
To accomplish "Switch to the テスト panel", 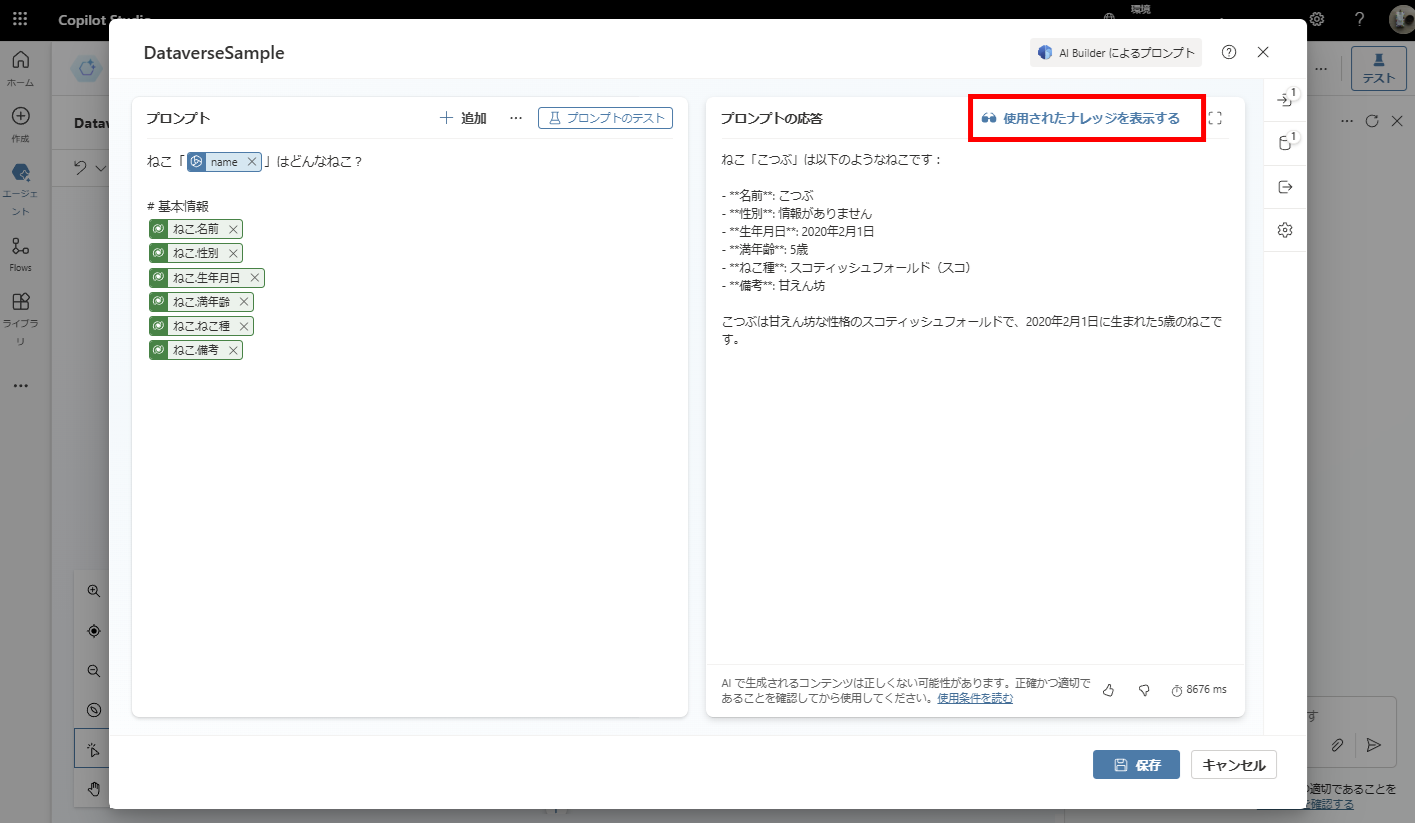I will [x=1378, y=68].
